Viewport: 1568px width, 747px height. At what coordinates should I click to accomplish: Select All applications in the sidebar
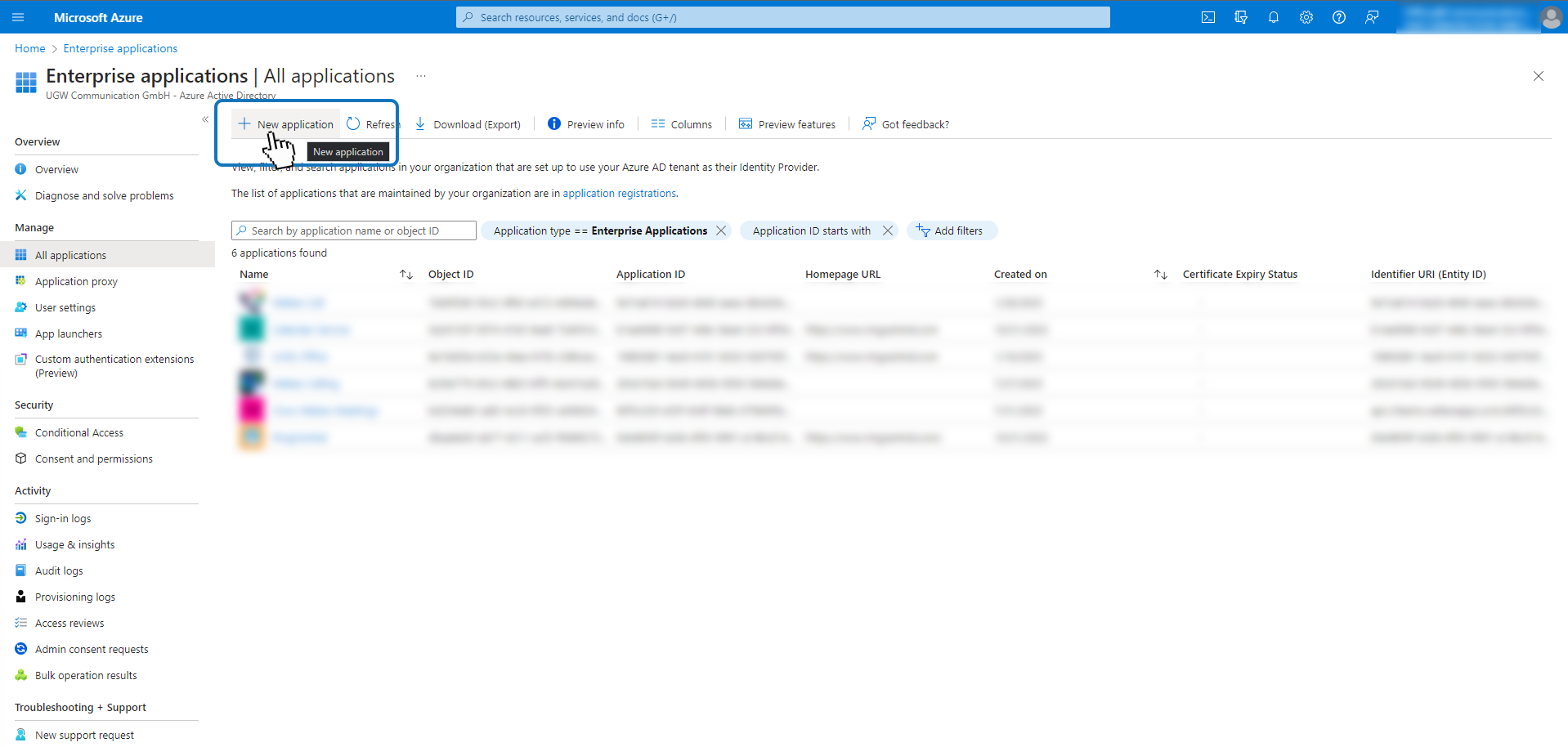coord(106,255)
